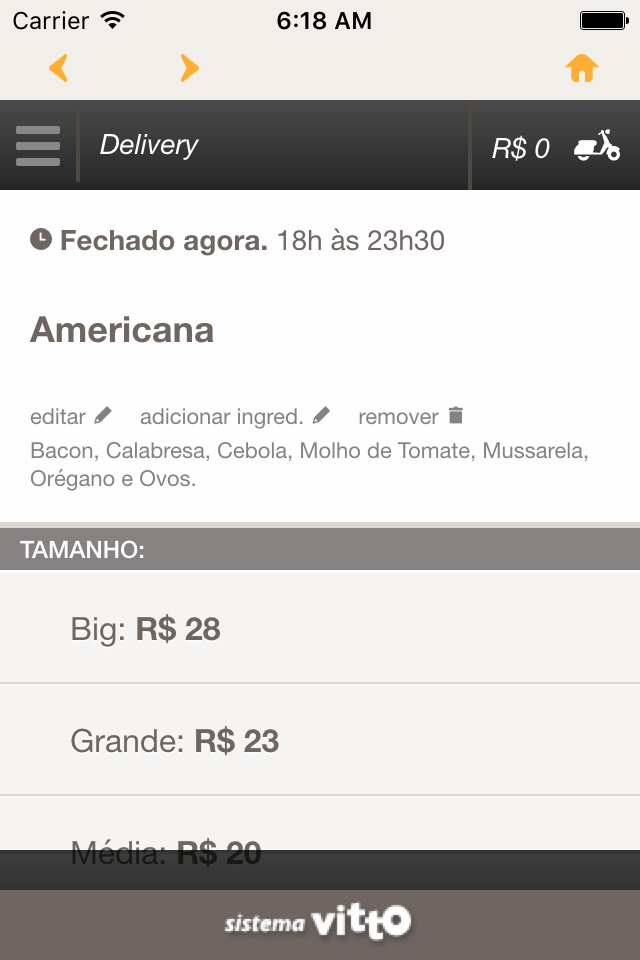Click the Americana pizza title

[122, 330]
